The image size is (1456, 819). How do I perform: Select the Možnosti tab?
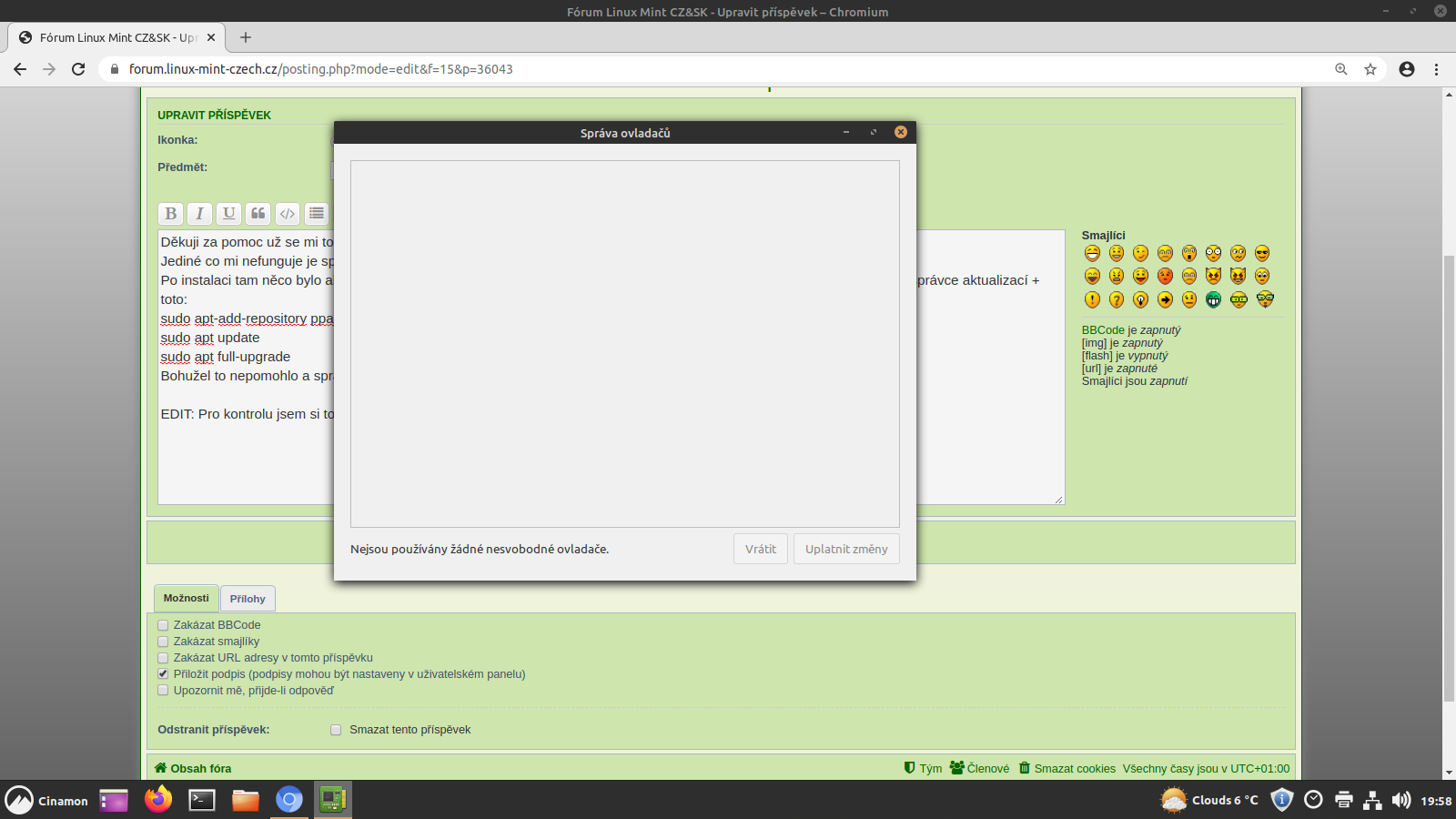[x=186, y=598]
